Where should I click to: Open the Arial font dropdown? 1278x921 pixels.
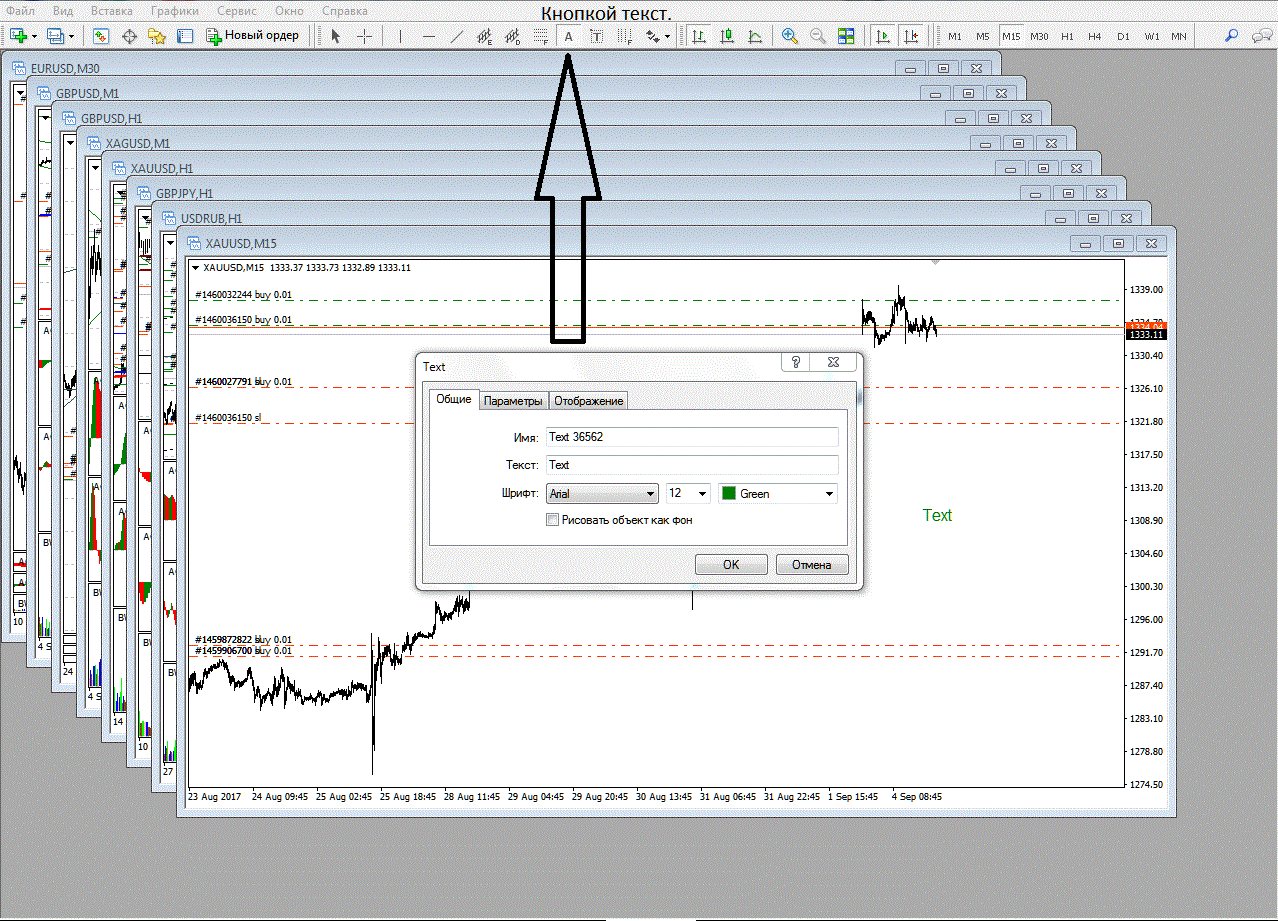pyautogui.click(x=602, y=494)
